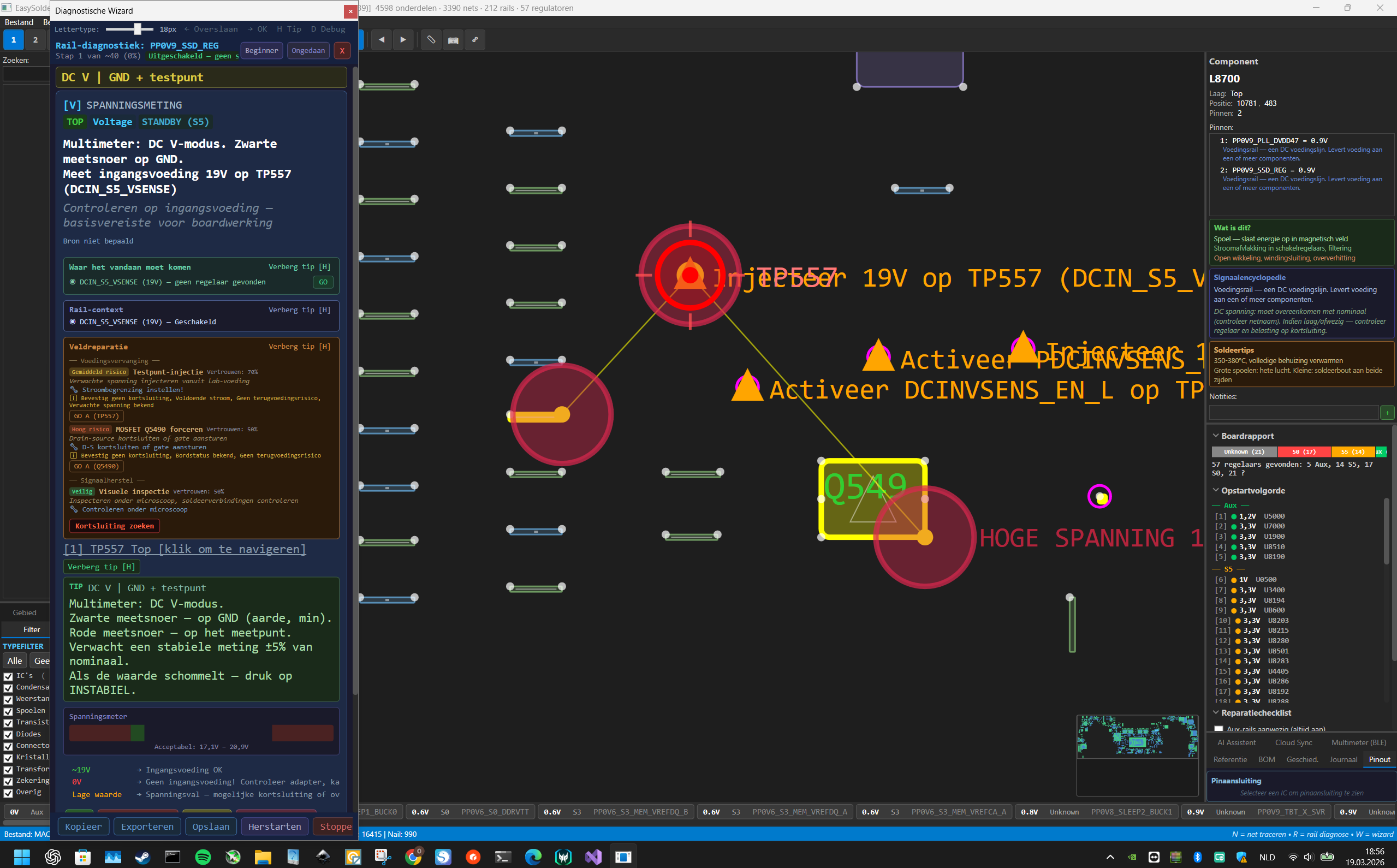
Task: Click the Exporteren button in the wizard
Action: [x=147, y=826]
